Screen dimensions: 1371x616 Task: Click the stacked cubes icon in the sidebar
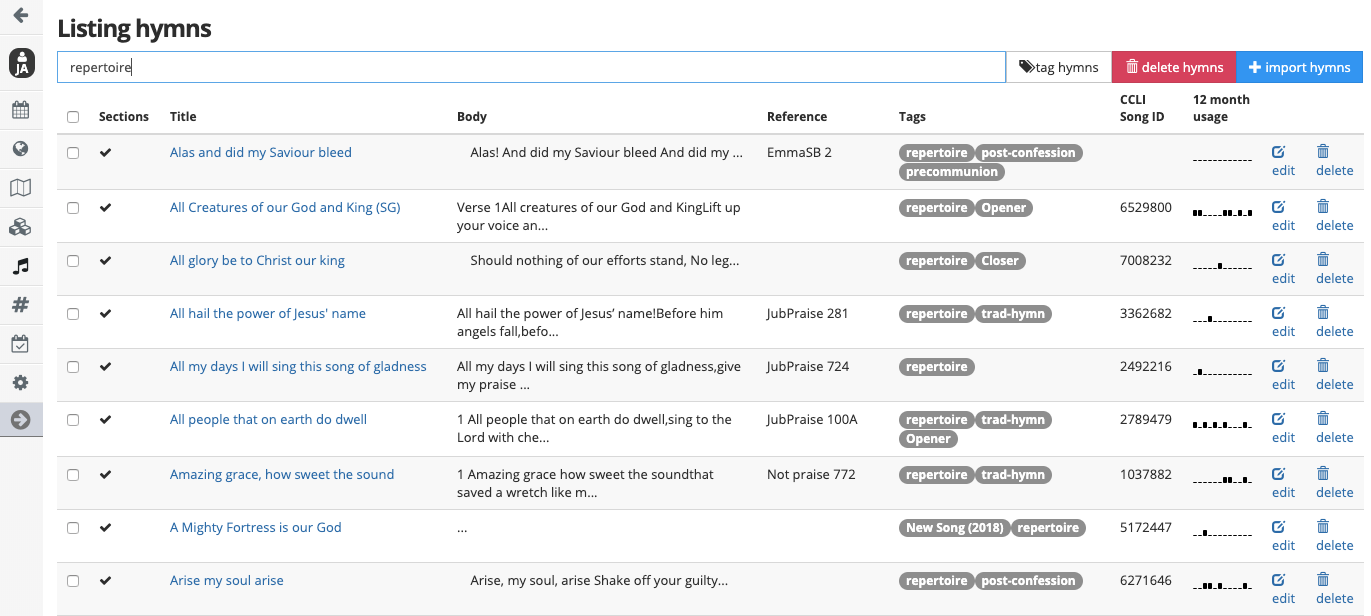point(20,227)
